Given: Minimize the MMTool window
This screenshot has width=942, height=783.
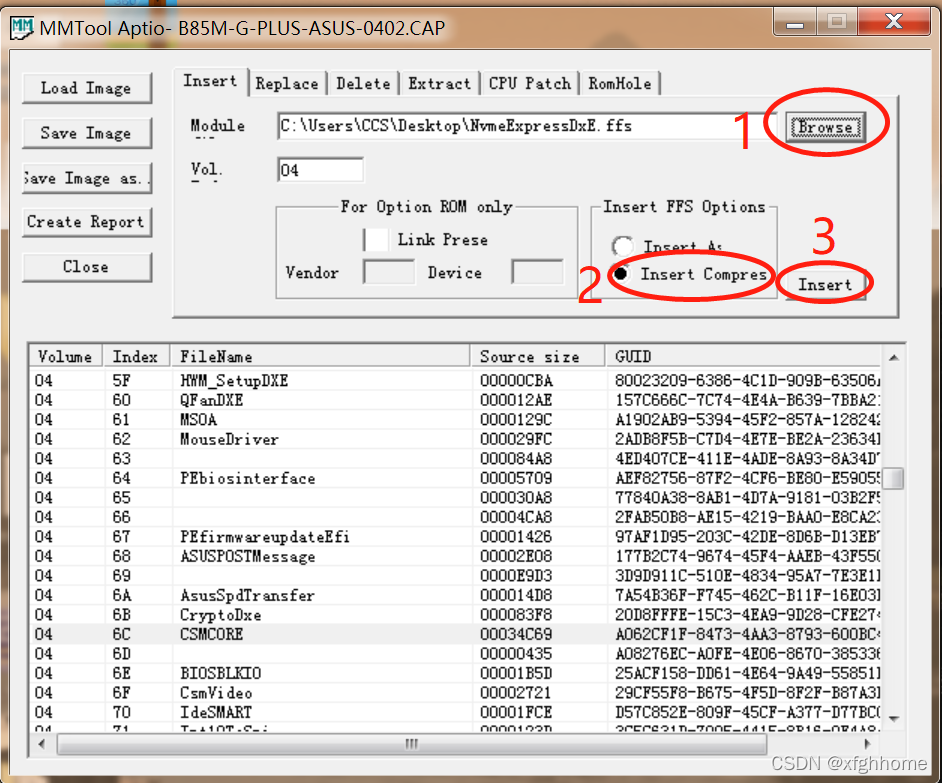Looking at the screenshot, I should 794,23.
